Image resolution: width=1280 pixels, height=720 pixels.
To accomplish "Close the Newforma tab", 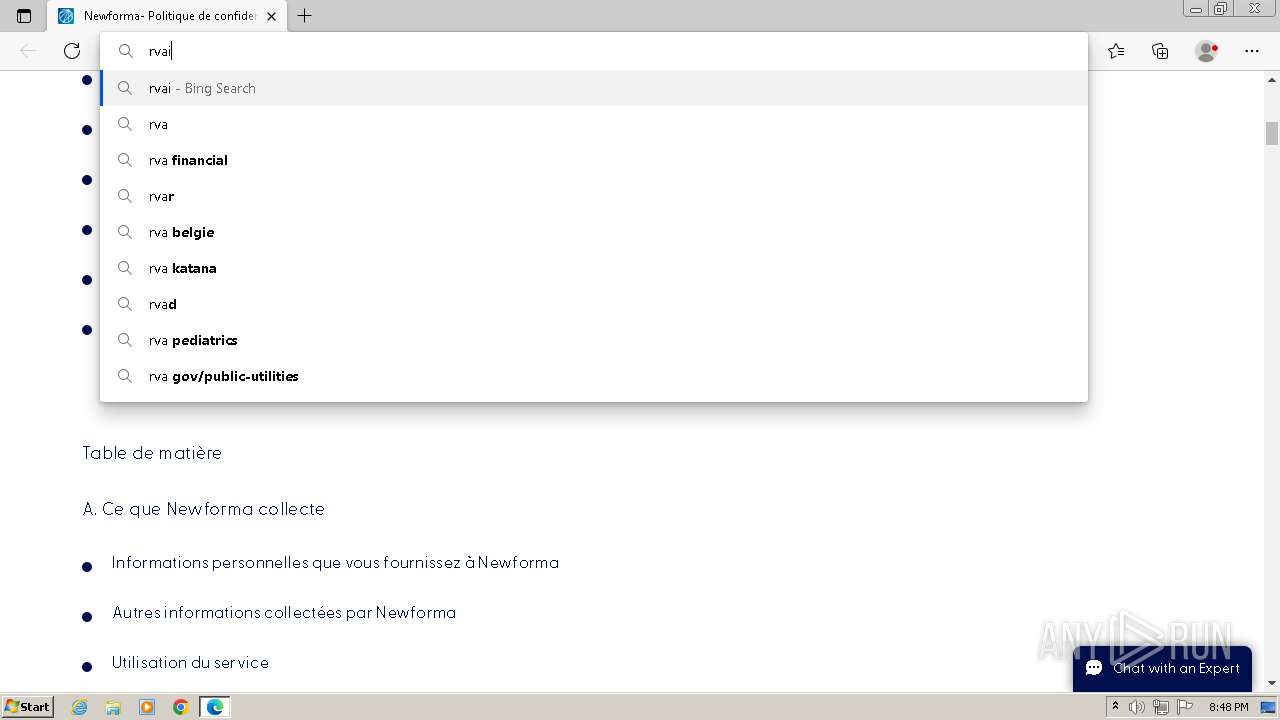I will click(x=271, y=16).
